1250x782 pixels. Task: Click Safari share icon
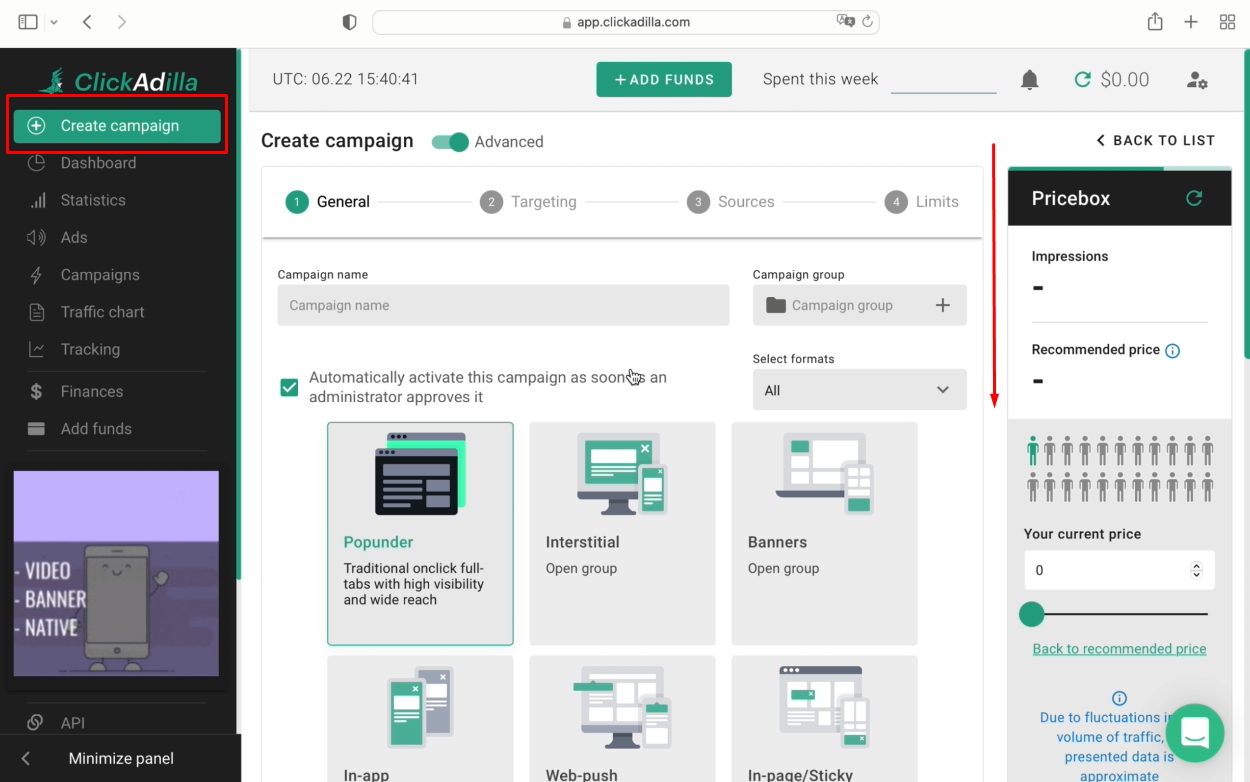pyautogui.click(x=1155, y=22)
